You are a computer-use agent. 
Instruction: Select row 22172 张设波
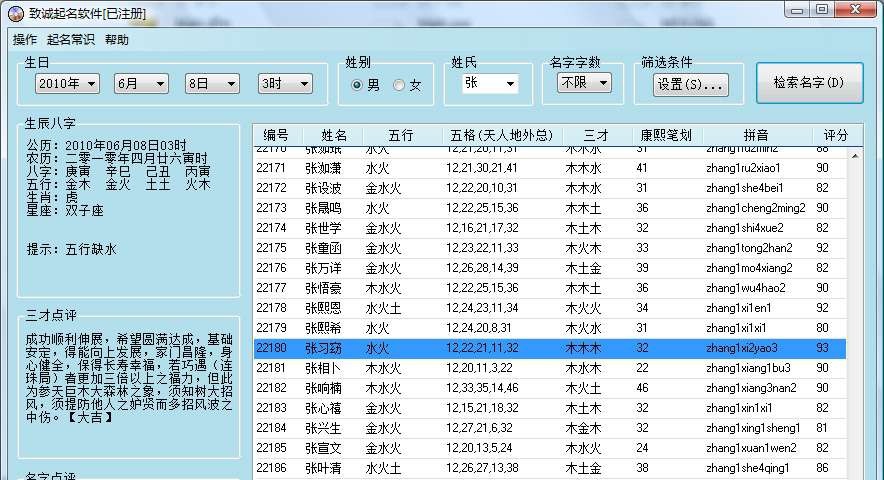coord(550,188)
